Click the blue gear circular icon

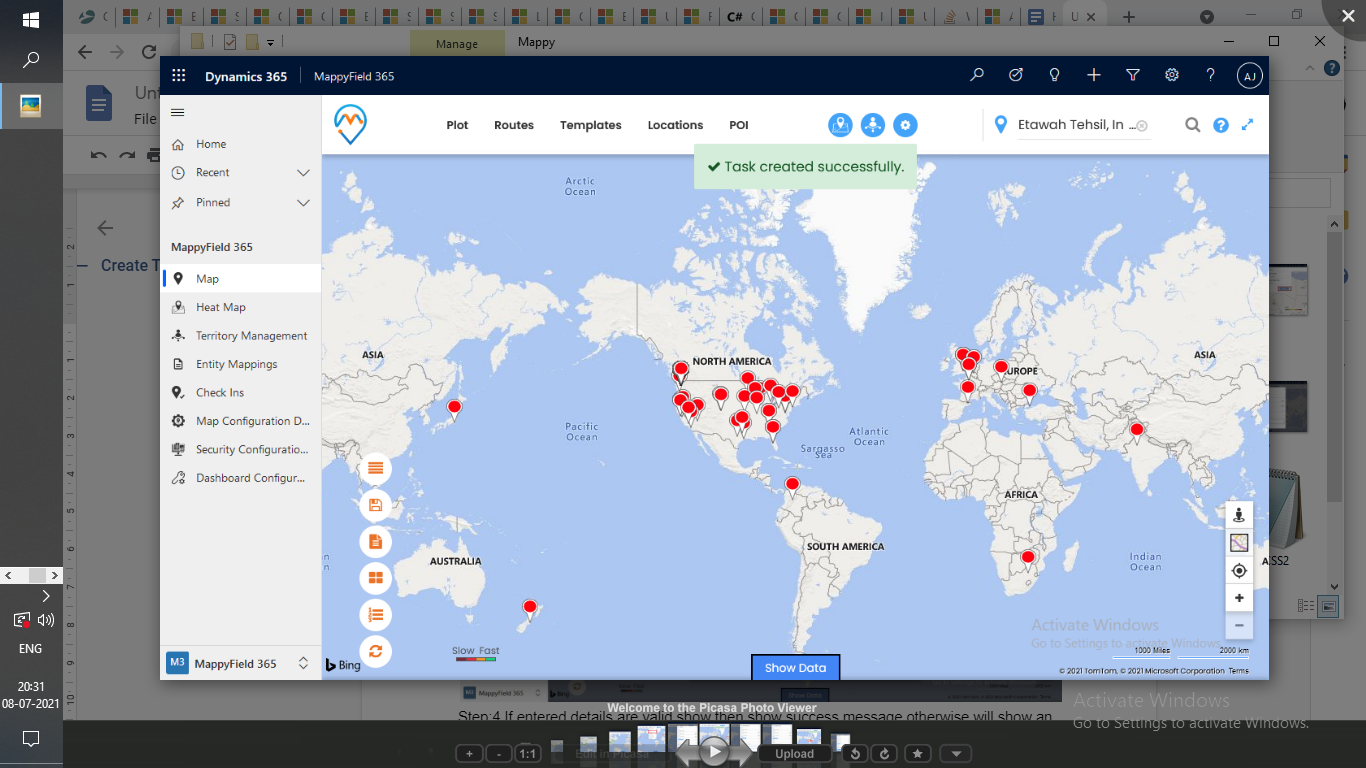click(905, 125)
